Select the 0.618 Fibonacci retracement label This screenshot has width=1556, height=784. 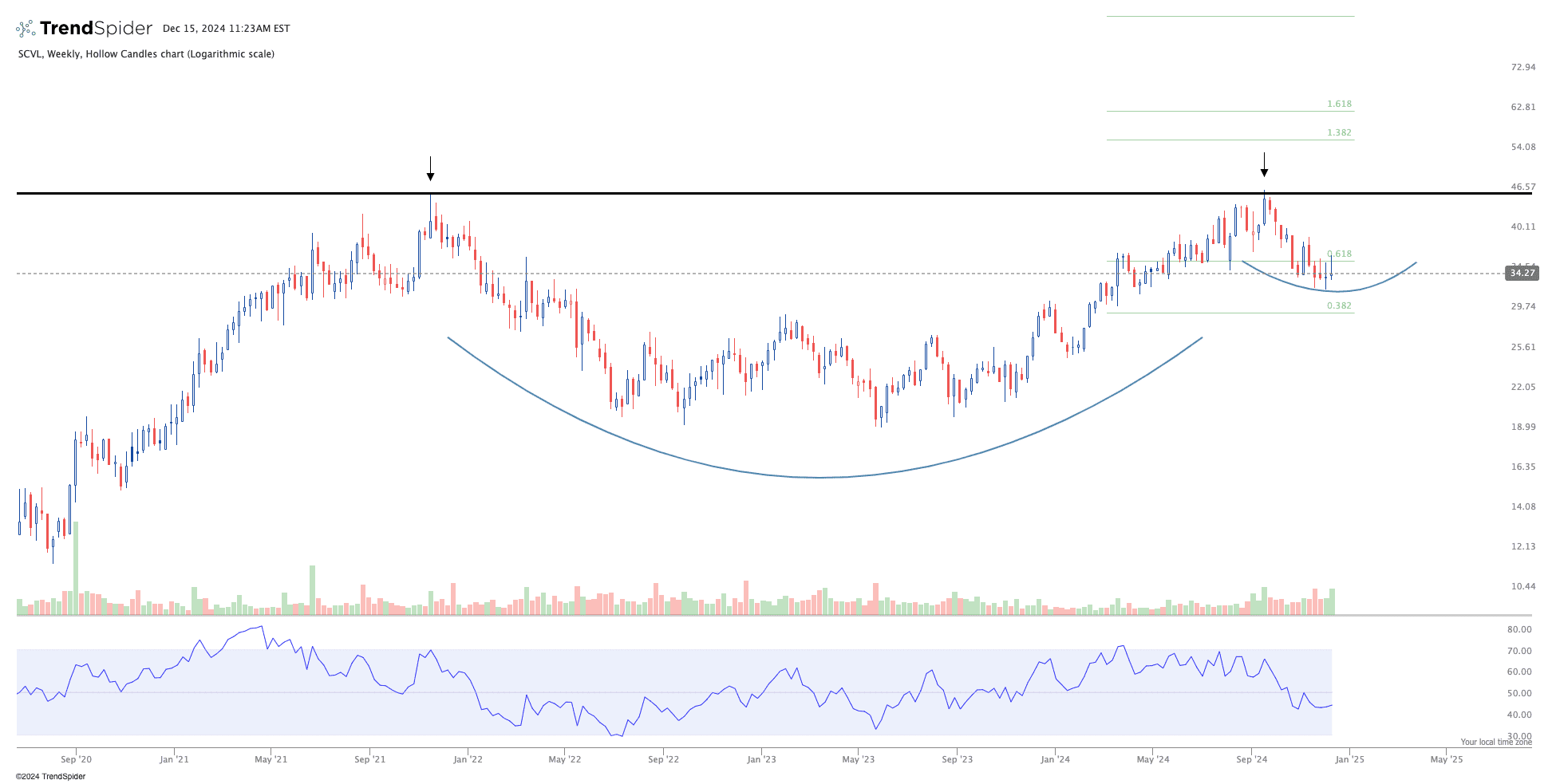1339,254
